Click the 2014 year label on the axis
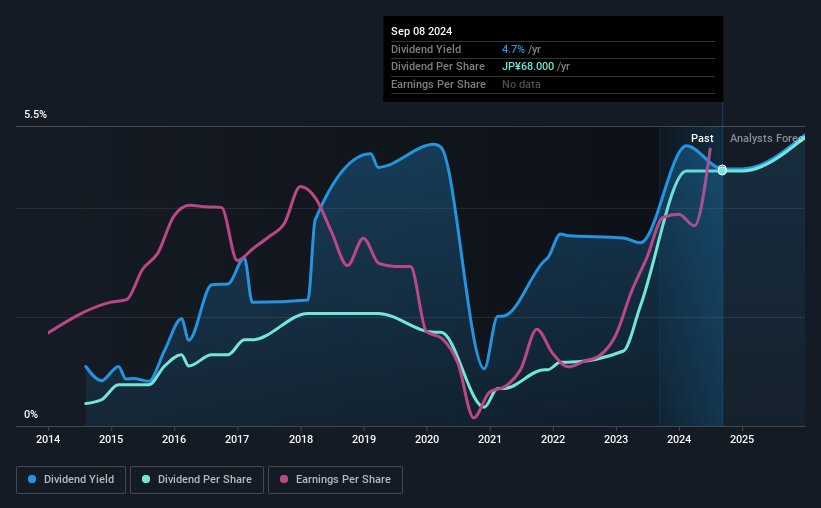This screenshot has height=508, width=821. pyautogui.click(x=49, y=439)
